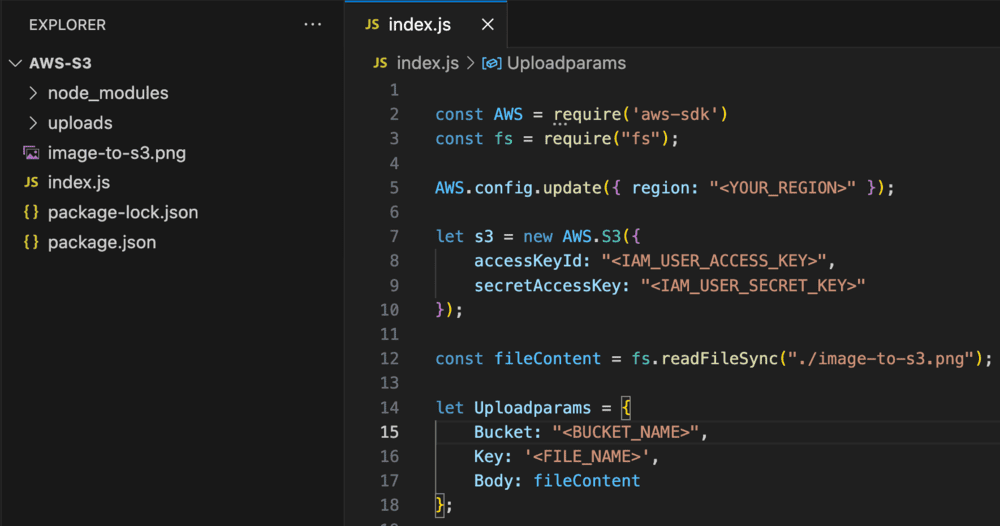Click the index.js breadcrumb segment
Image resolution: width=1000 pixels, height=526 pixels.
pos(427,63)
